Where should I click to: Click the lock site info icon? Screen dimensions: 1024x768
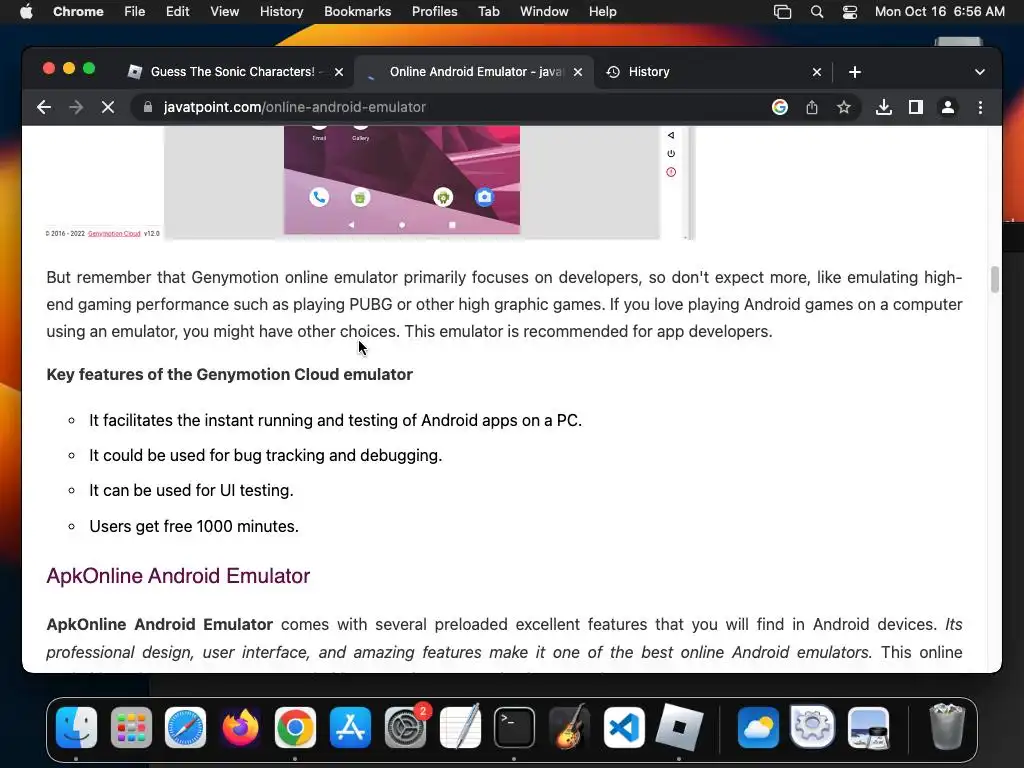(148, 107)
